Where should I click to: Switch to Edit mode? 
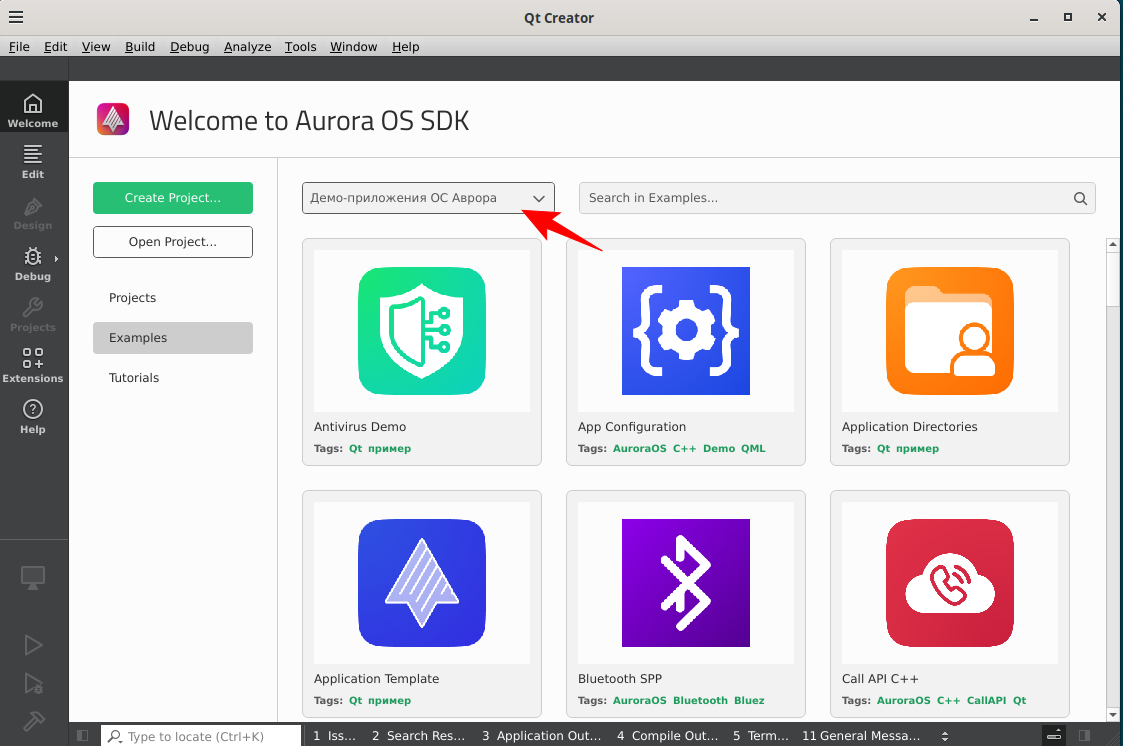pos(33,163)
